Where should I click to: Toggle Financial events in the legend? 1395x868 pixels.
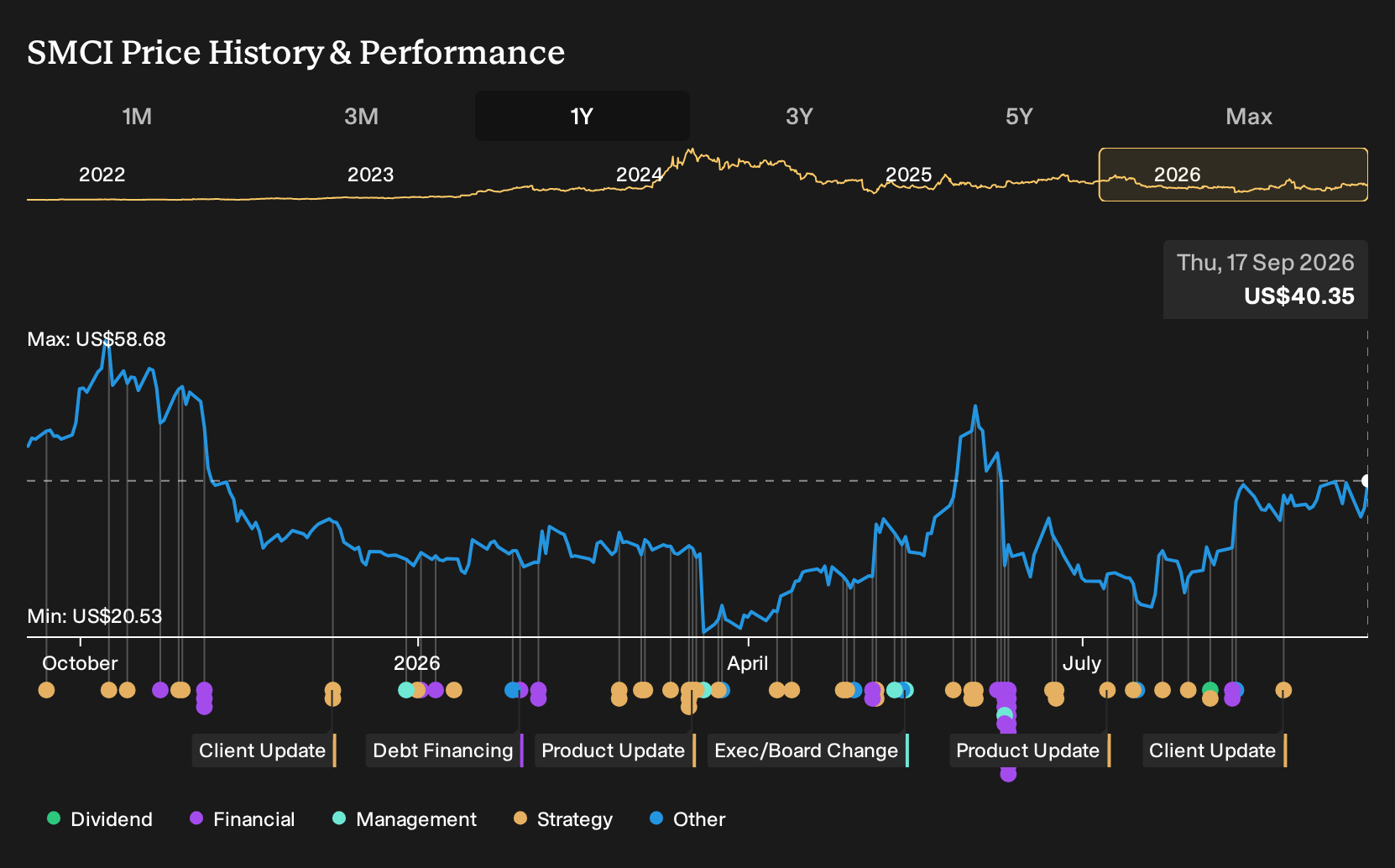pos(243,819)
